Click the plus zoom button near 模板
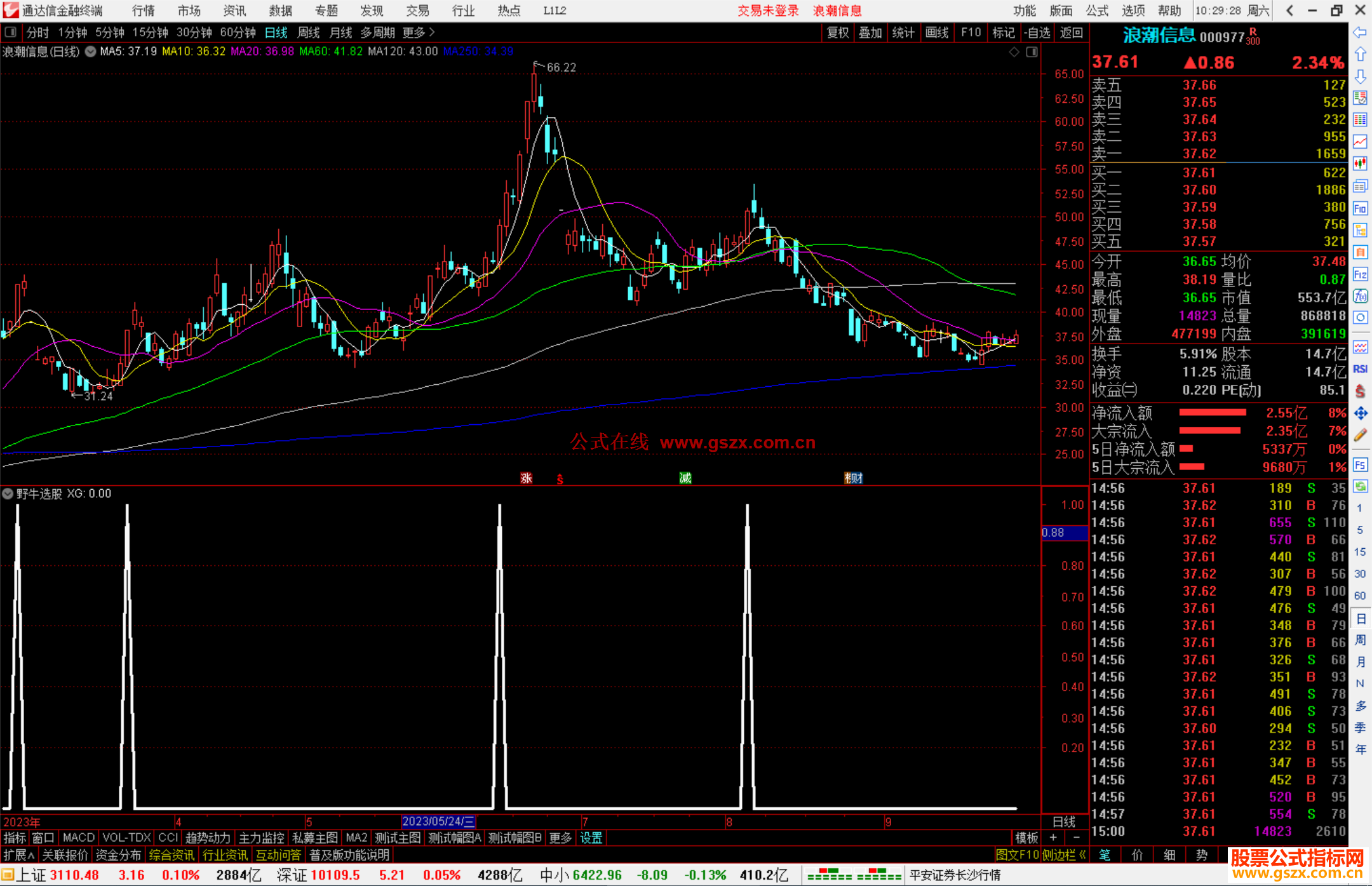Viewport: 1372px width, 886px height. (x=1053, y=838)
